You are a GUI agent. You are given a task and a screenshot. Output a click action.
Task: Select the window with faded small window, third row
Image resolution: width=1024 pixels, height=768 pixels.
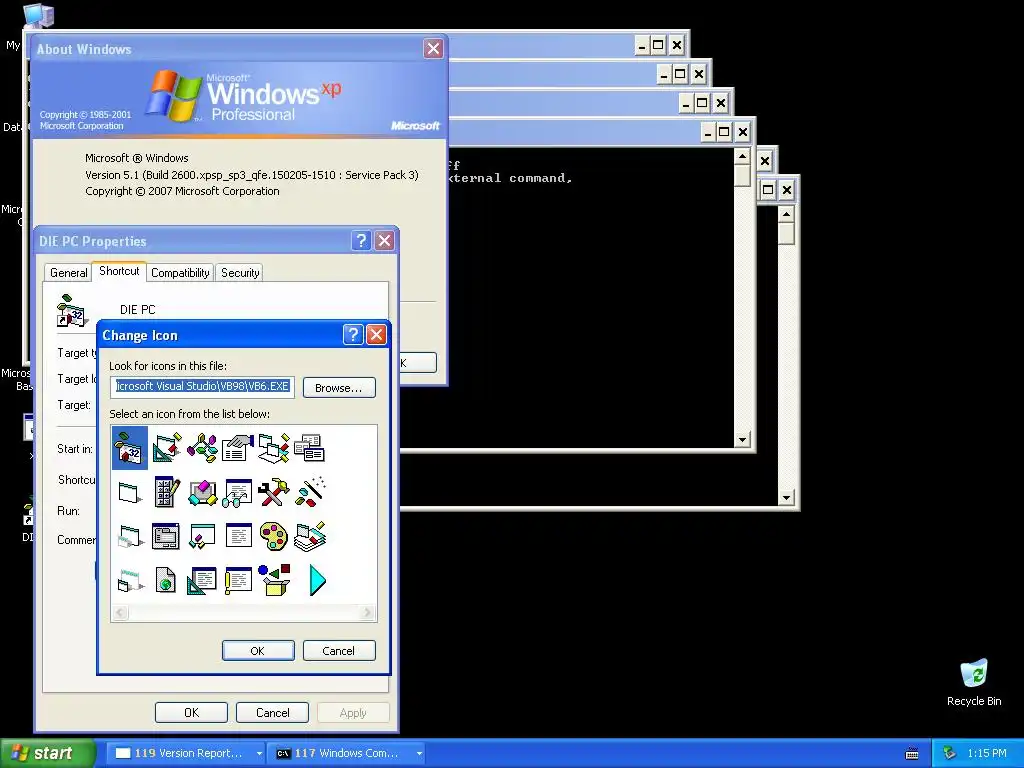130,536
